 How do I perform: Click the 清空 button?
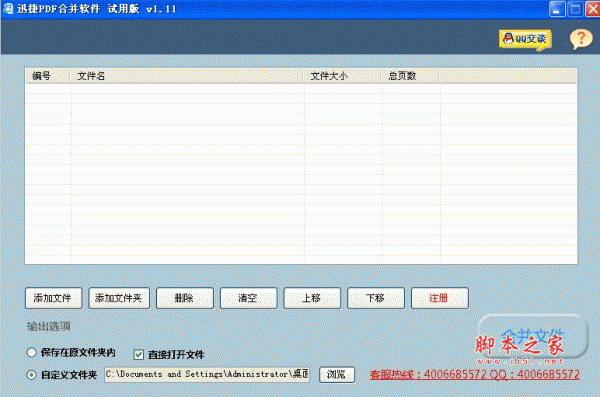click(x=248, y=298)
